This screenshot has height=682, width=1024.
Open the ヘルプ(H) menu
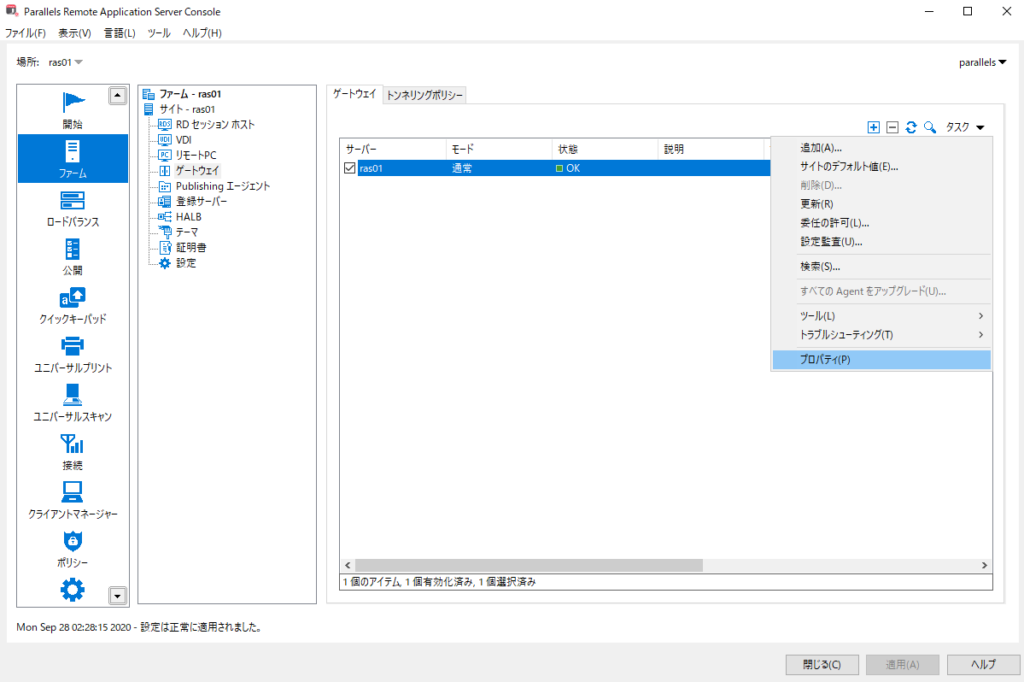202,33
